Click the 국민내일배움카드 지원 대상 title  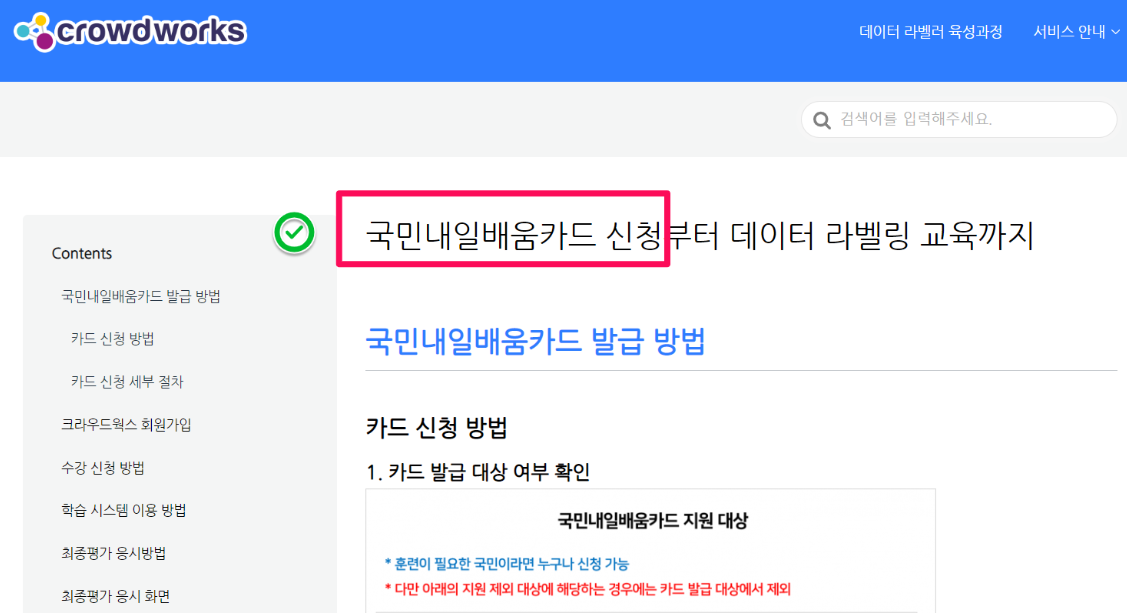(x=653, y=520)
